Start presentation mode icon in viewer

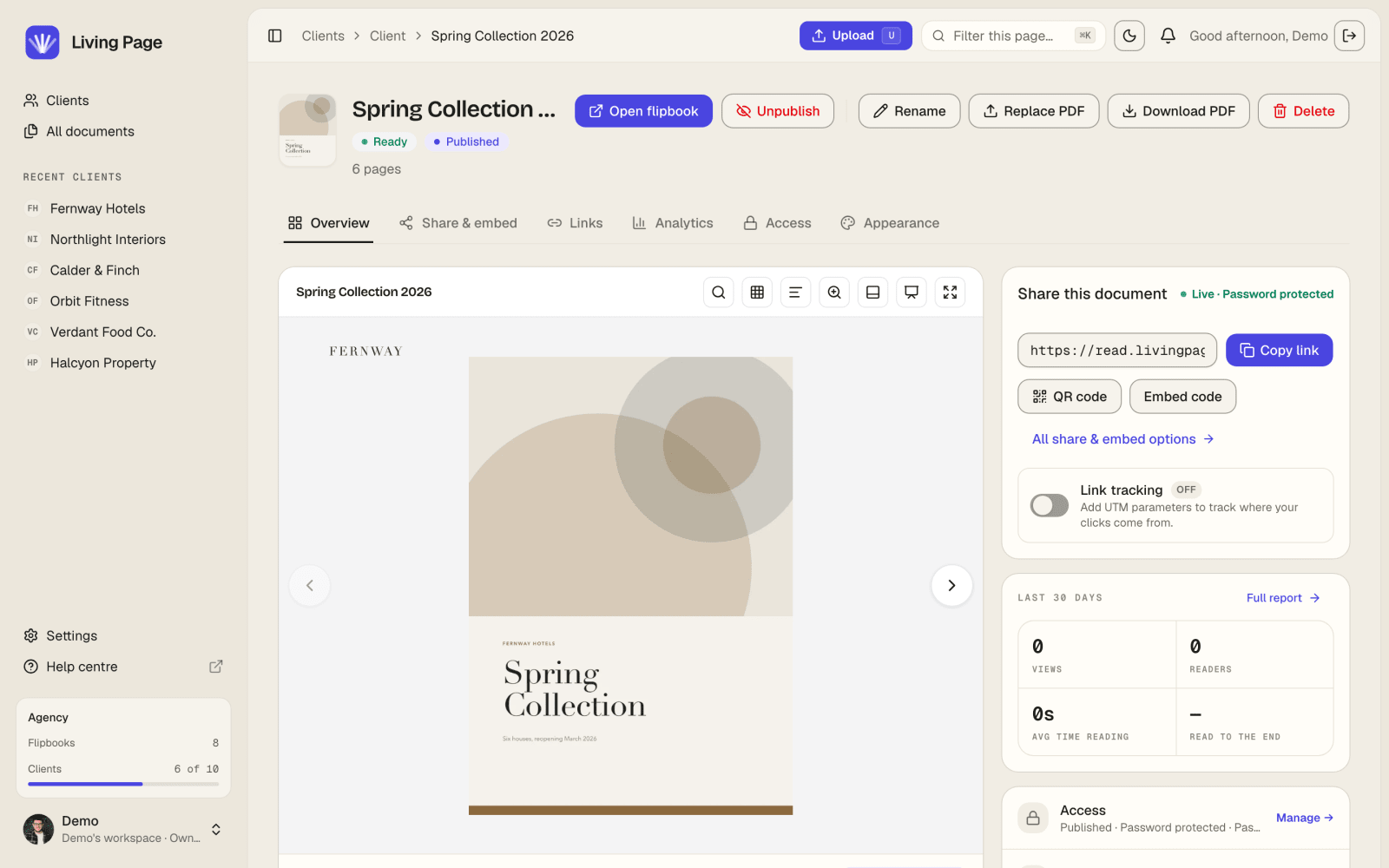coord(912,293)
